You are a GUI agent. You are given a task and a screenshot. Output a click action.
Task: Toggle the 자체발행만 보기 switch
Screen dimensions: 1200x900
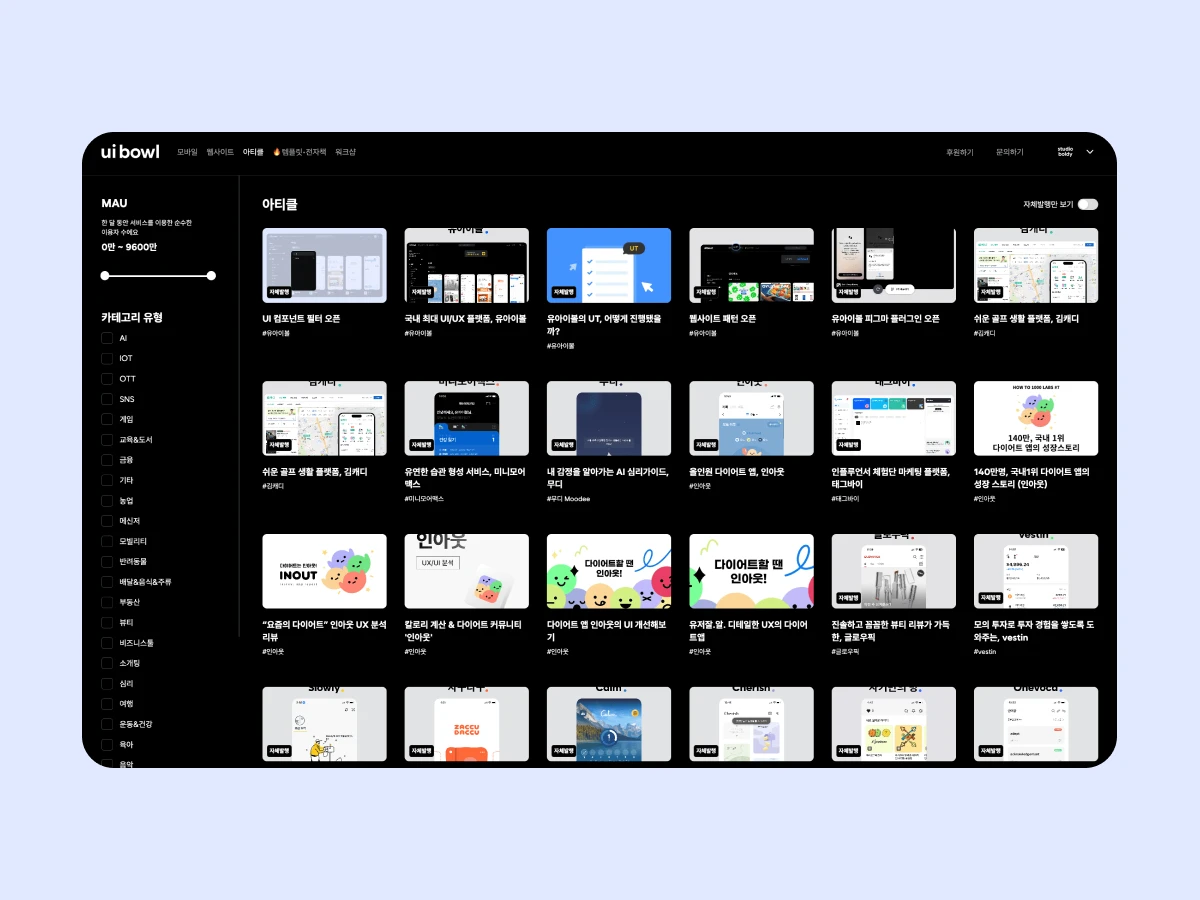tap(1088, 204)
